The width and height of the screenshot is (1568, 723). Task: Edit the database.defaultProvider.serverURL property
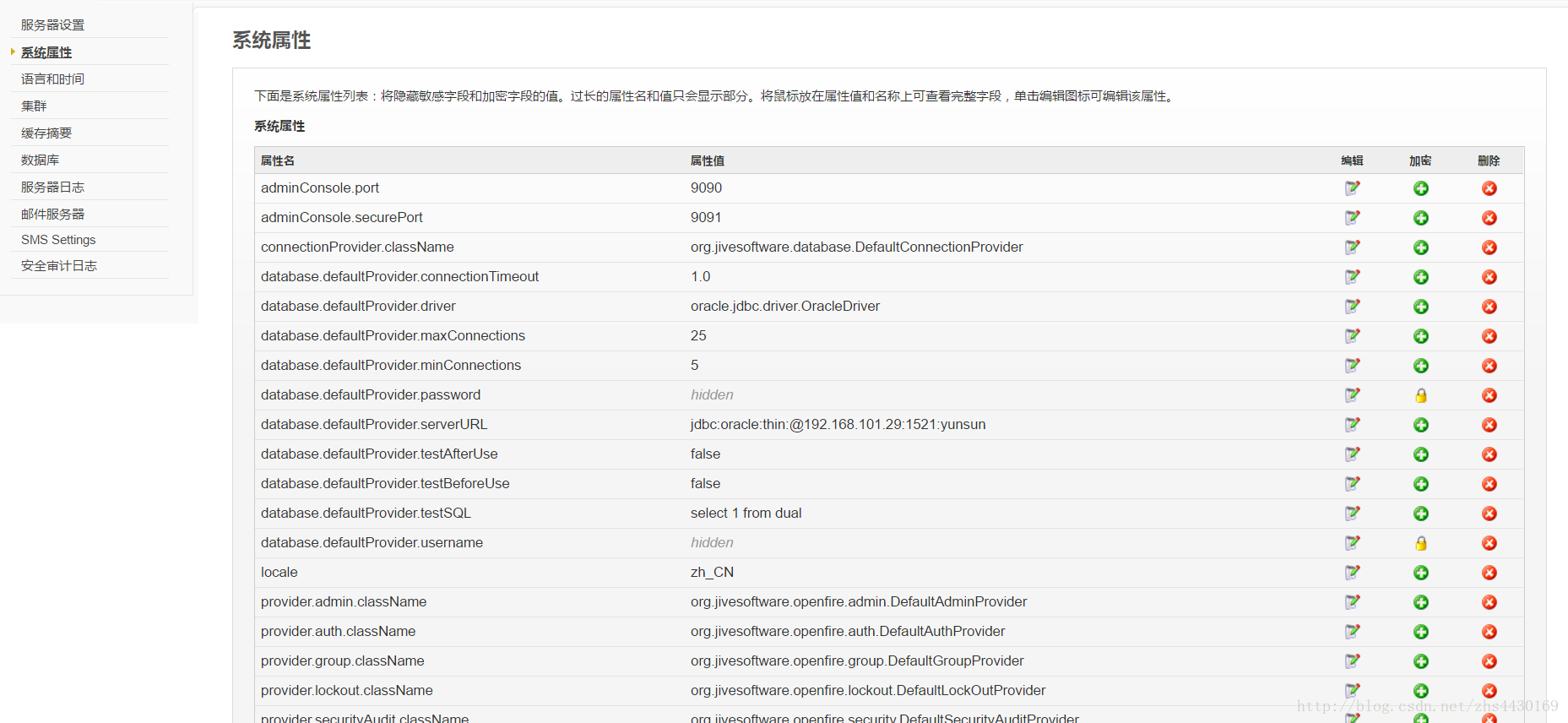pyautogui.click(x=1353, y=425)
